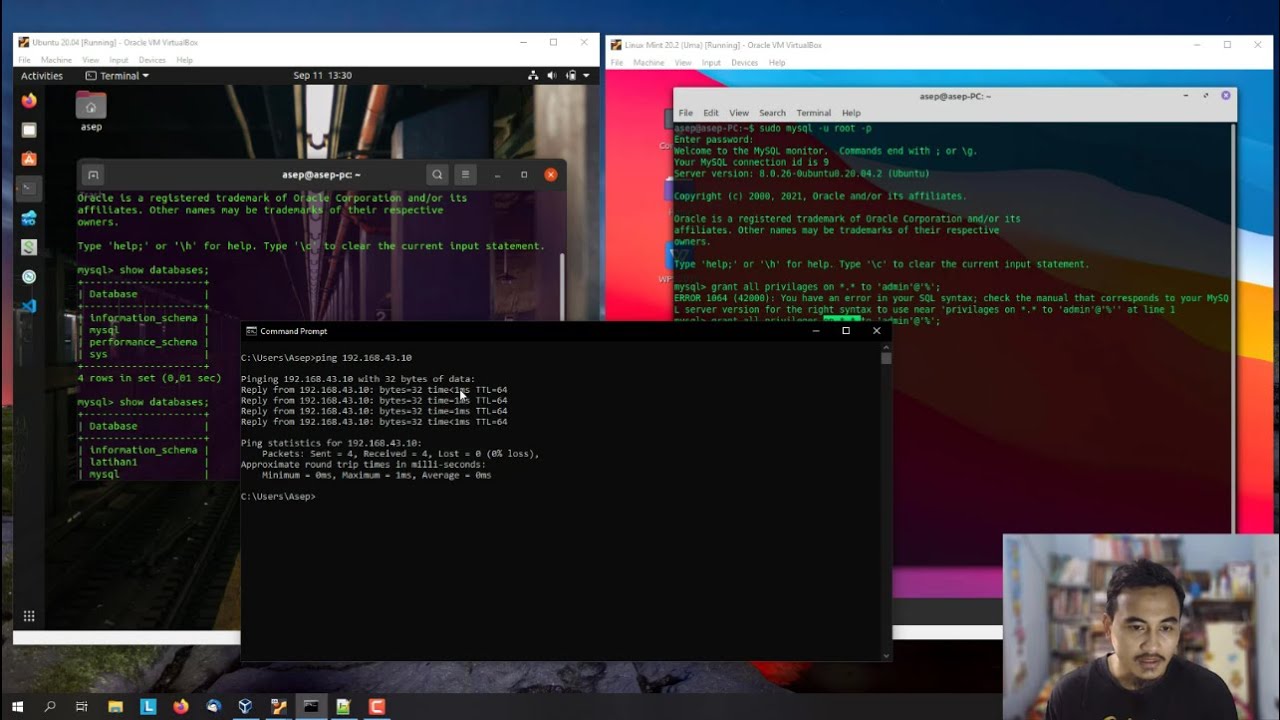Launch Ubuntu Software from the dock
Viewport: 1280px width, 720px height.
tap(29, 159)
